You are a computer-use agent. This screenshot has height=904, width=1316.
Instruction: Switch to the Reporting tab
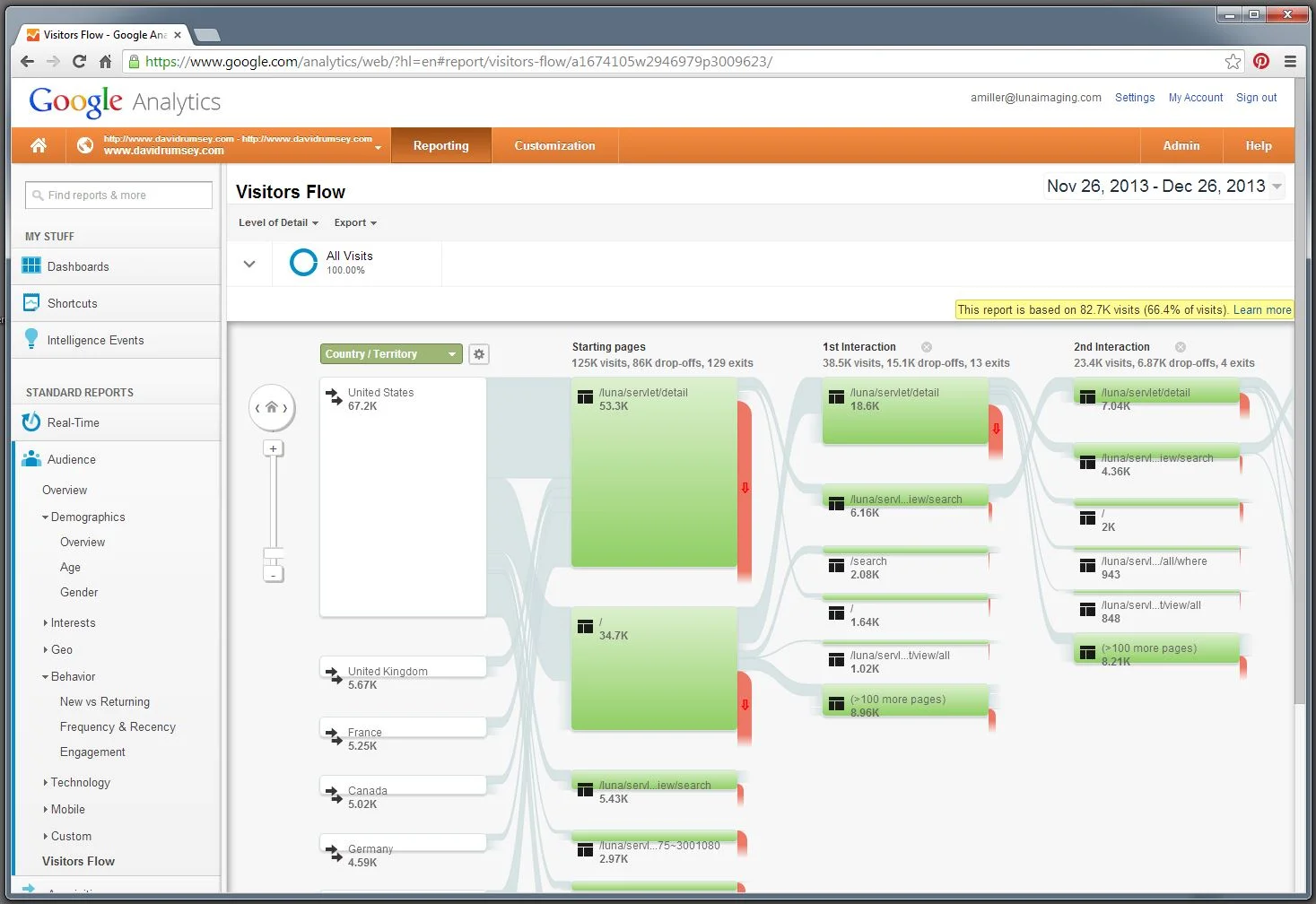coord(441,145)
